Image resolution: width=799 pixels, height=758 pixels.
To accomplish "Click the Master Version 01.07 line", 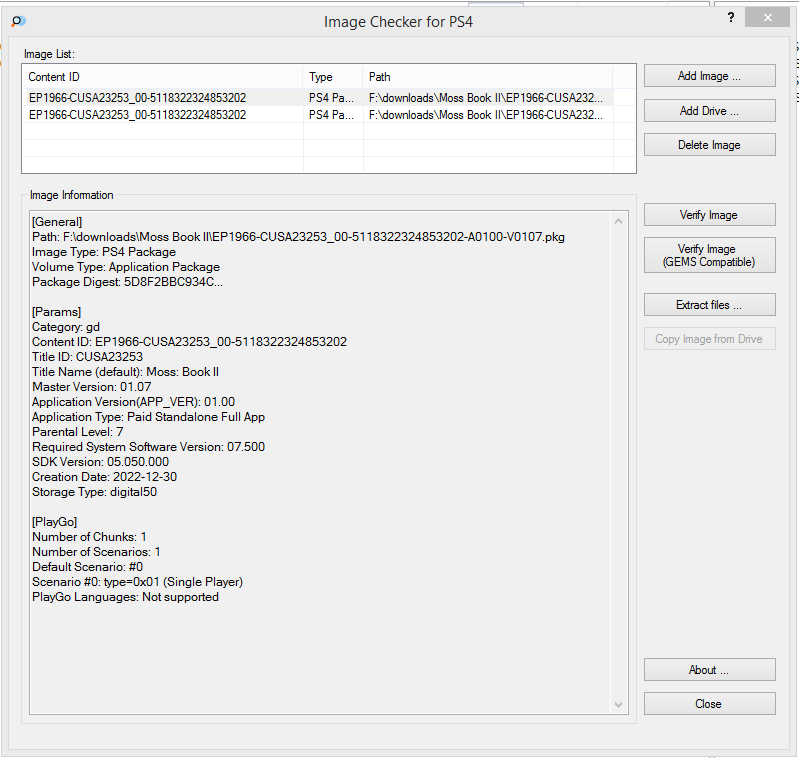I will [92, 387].
